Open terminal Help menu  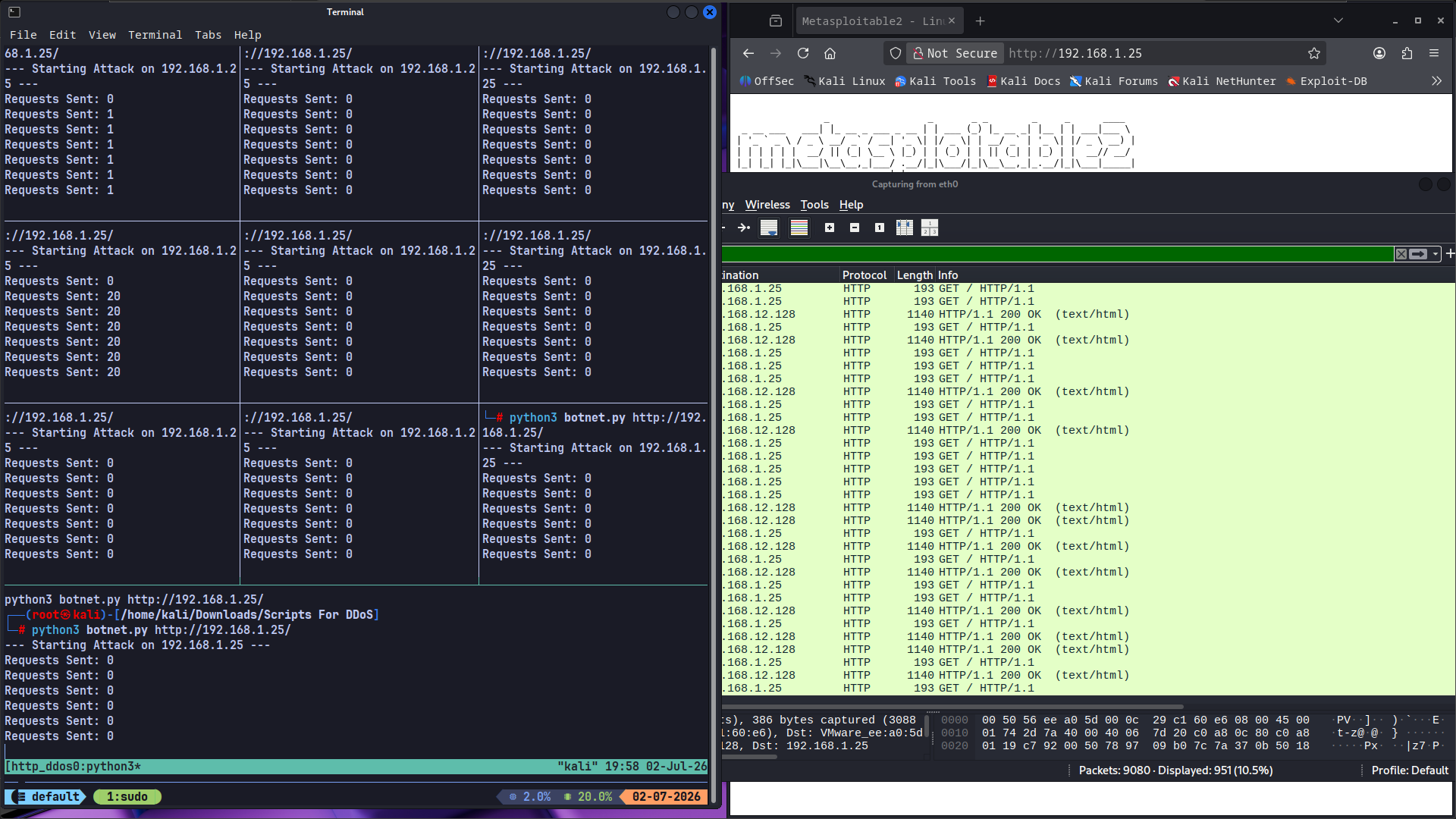(x=247, y=35)
